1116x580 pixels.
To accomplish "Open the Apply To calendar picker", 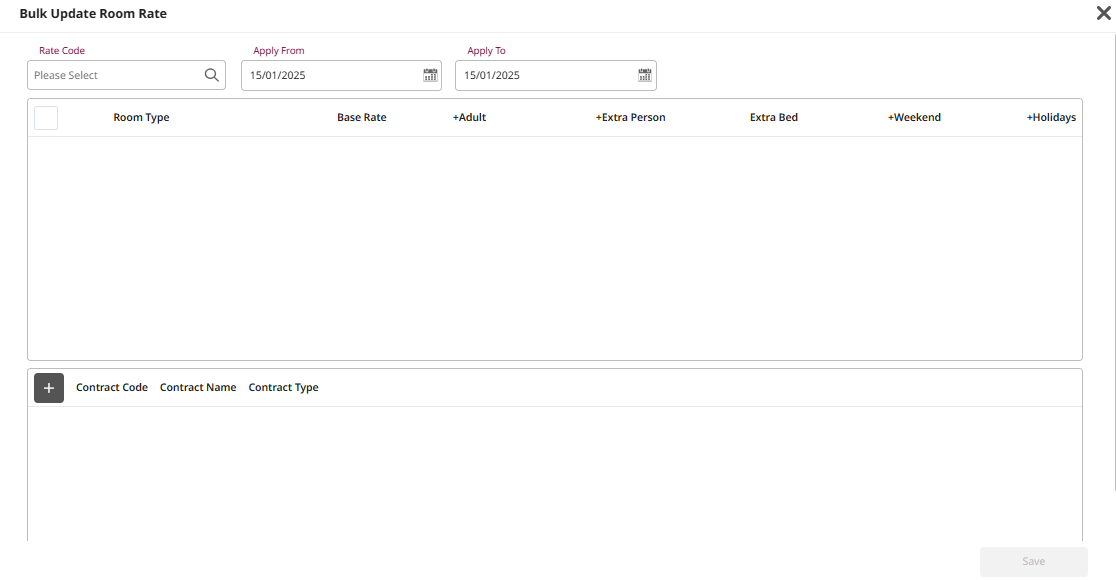I will pos(645,75).
